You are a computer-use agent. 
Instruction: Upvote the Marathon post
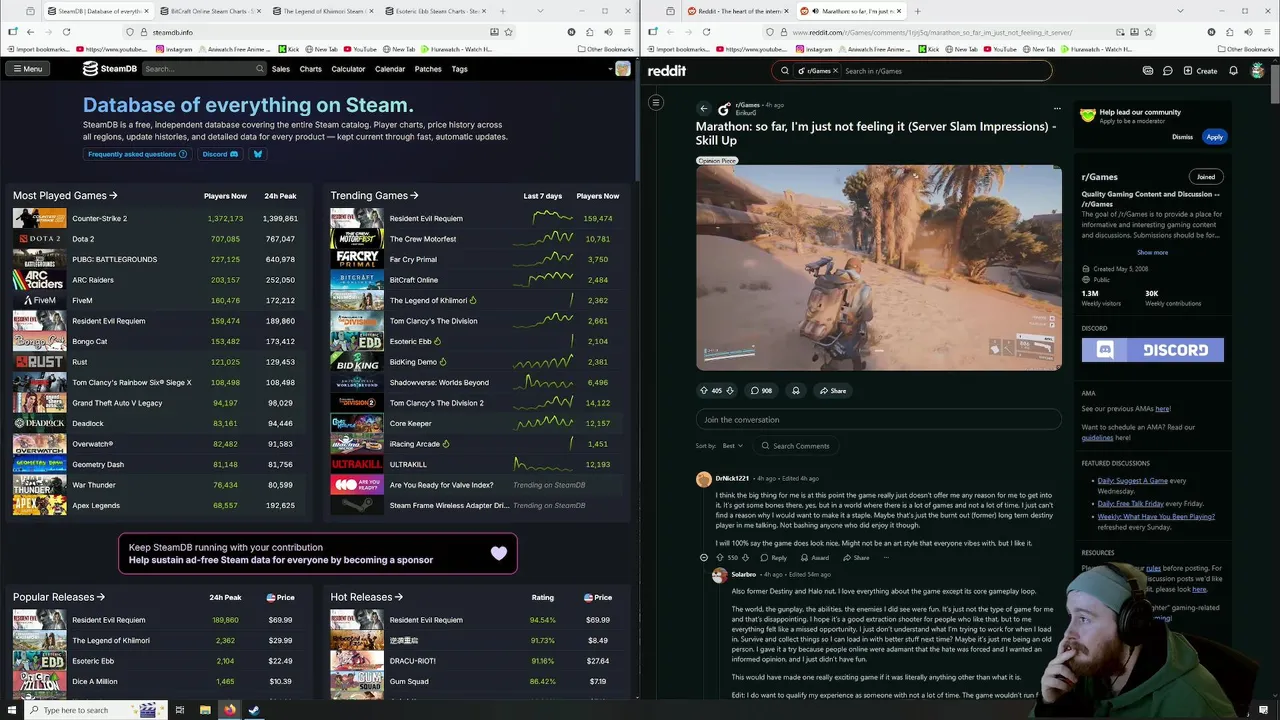point(703,391)
